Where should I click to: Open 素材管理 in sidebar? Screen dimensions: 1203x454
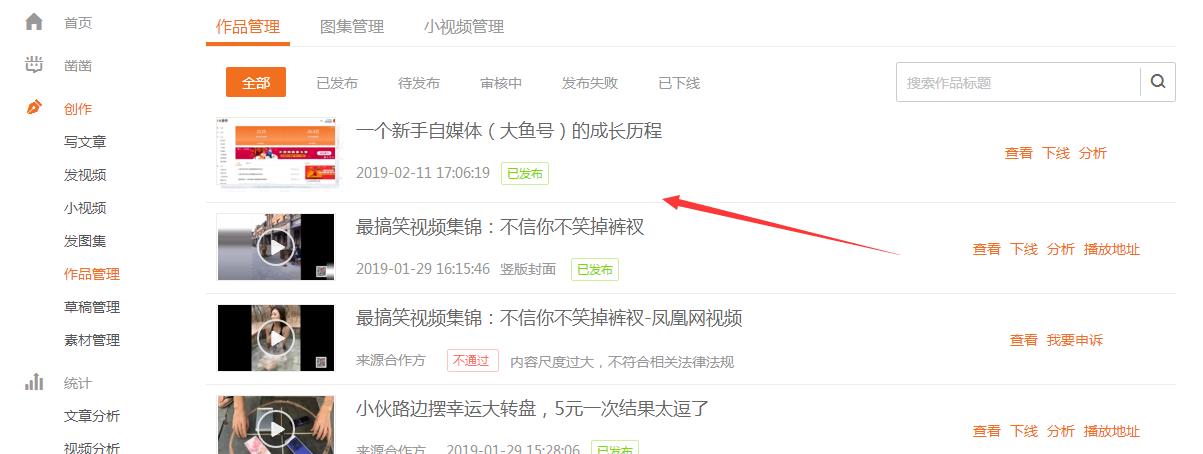[92, 340]
